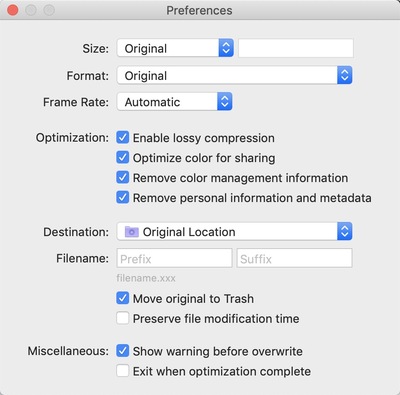Open the Format dropdown menu
This screenshot has height=395, width=400.
click(x=234, y=75)
